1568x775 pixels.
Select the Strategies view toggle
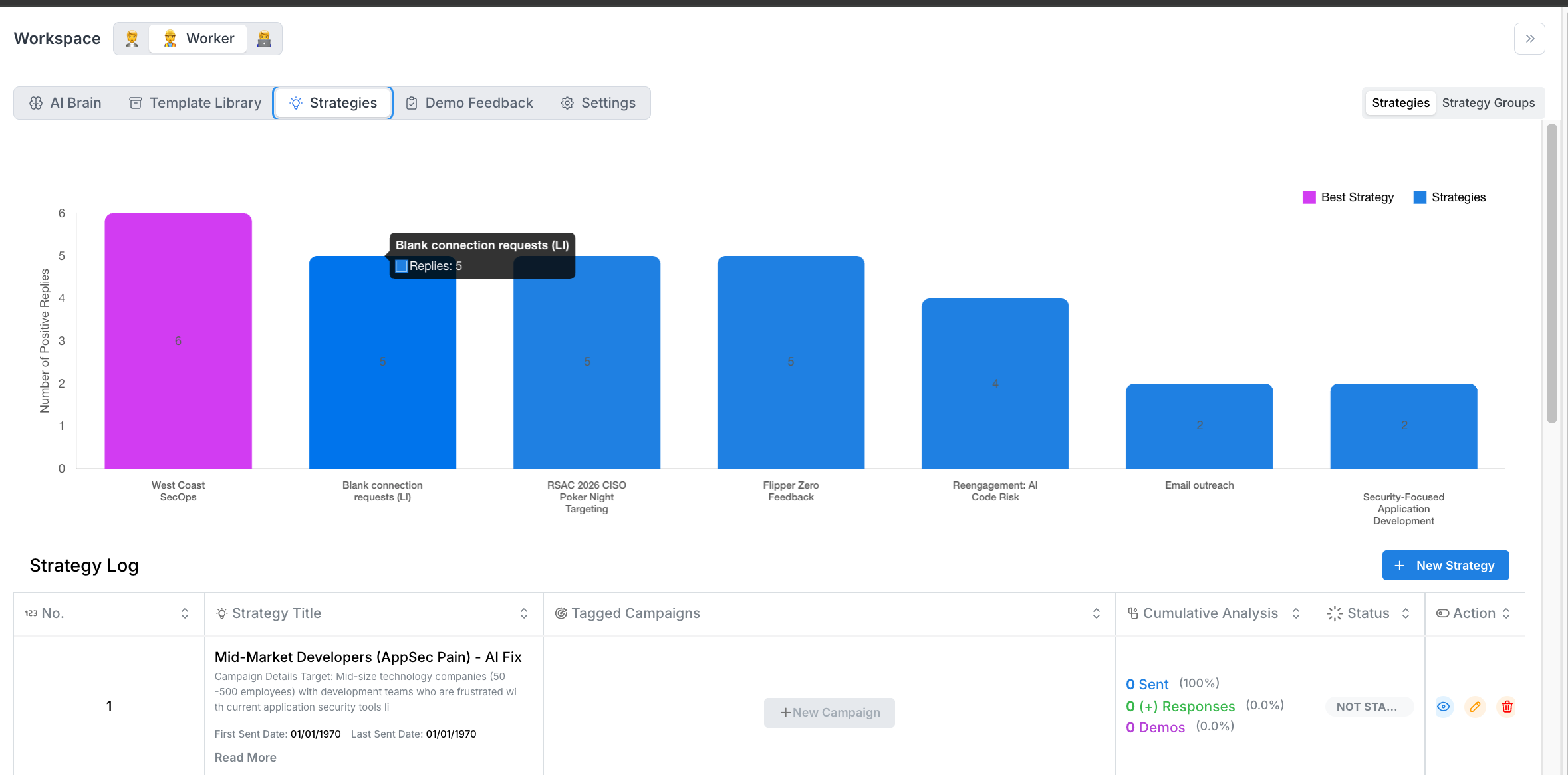pyautogui.click(x=1400, y=103)
